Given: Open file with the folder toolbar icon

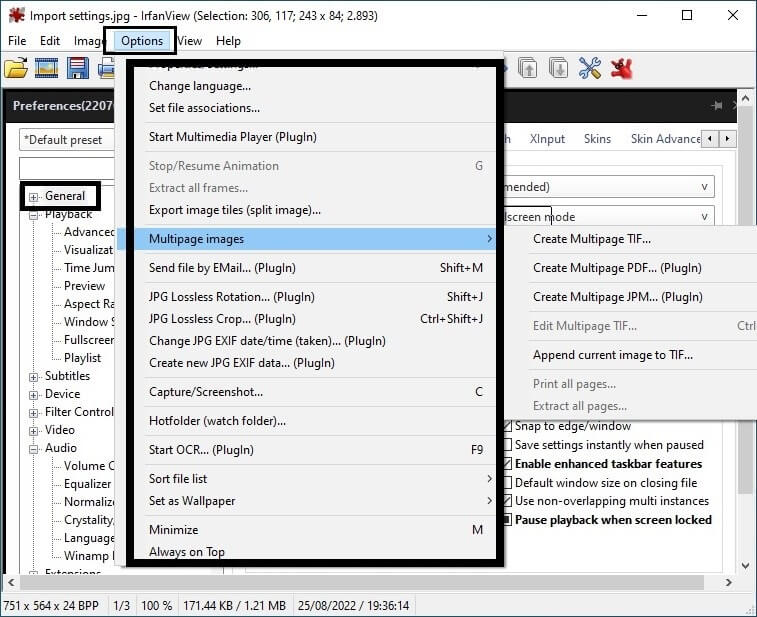Looking at the screenshot, I should (16, 68).
